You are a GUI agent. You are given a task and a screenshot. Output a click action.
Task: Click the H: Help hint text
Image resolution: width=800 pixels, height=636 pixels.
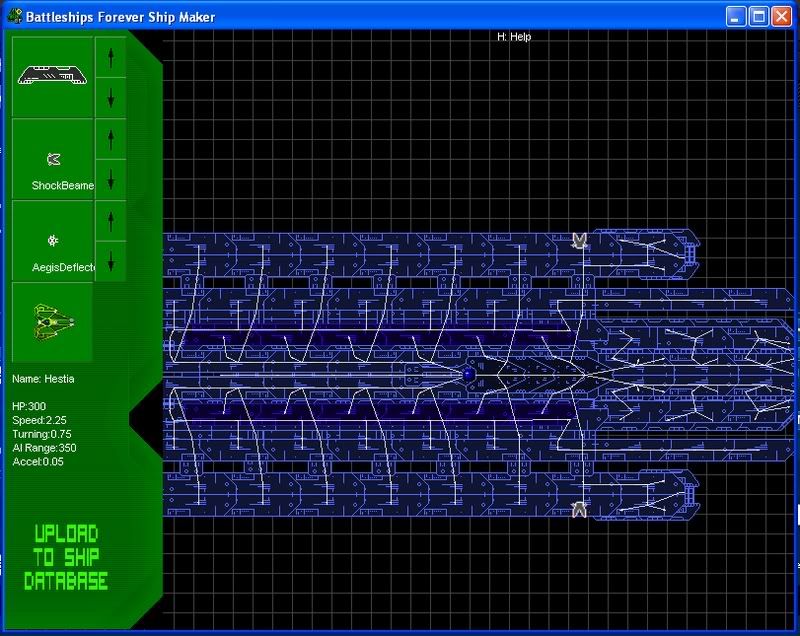[x=514, y=37]
